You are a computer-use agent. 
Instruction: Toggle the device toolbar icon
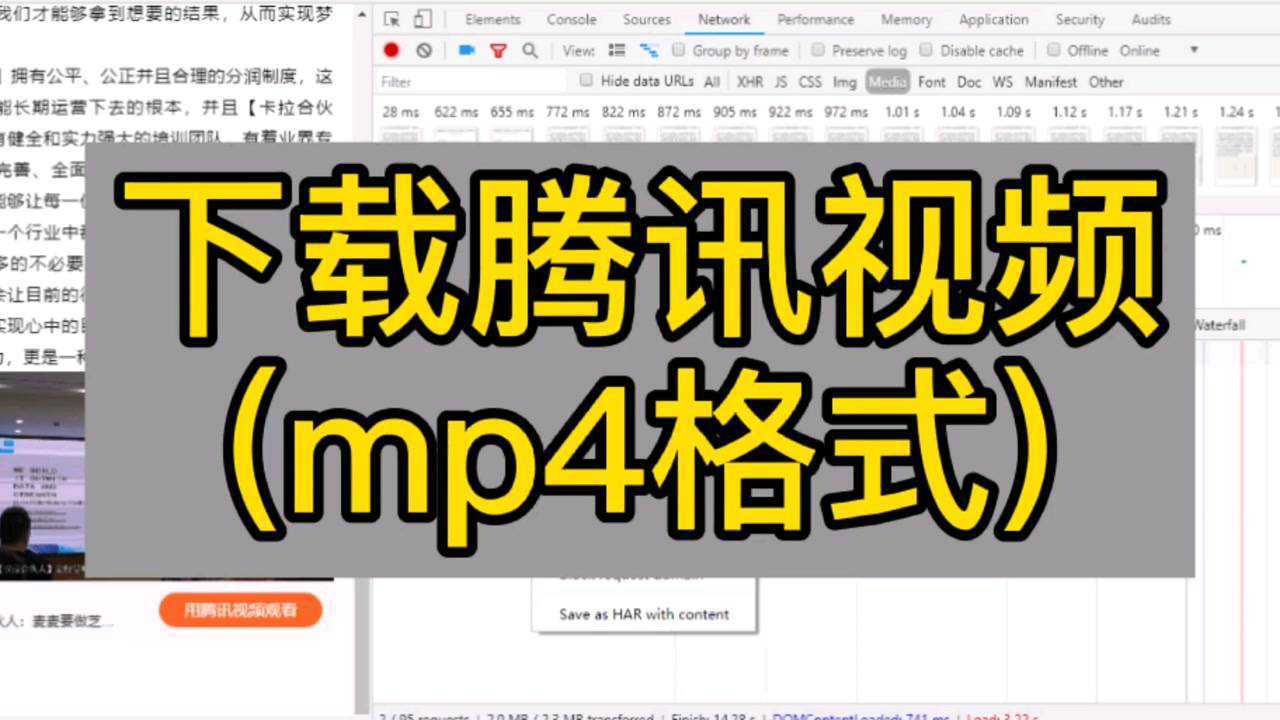click(x=422, y=19)
